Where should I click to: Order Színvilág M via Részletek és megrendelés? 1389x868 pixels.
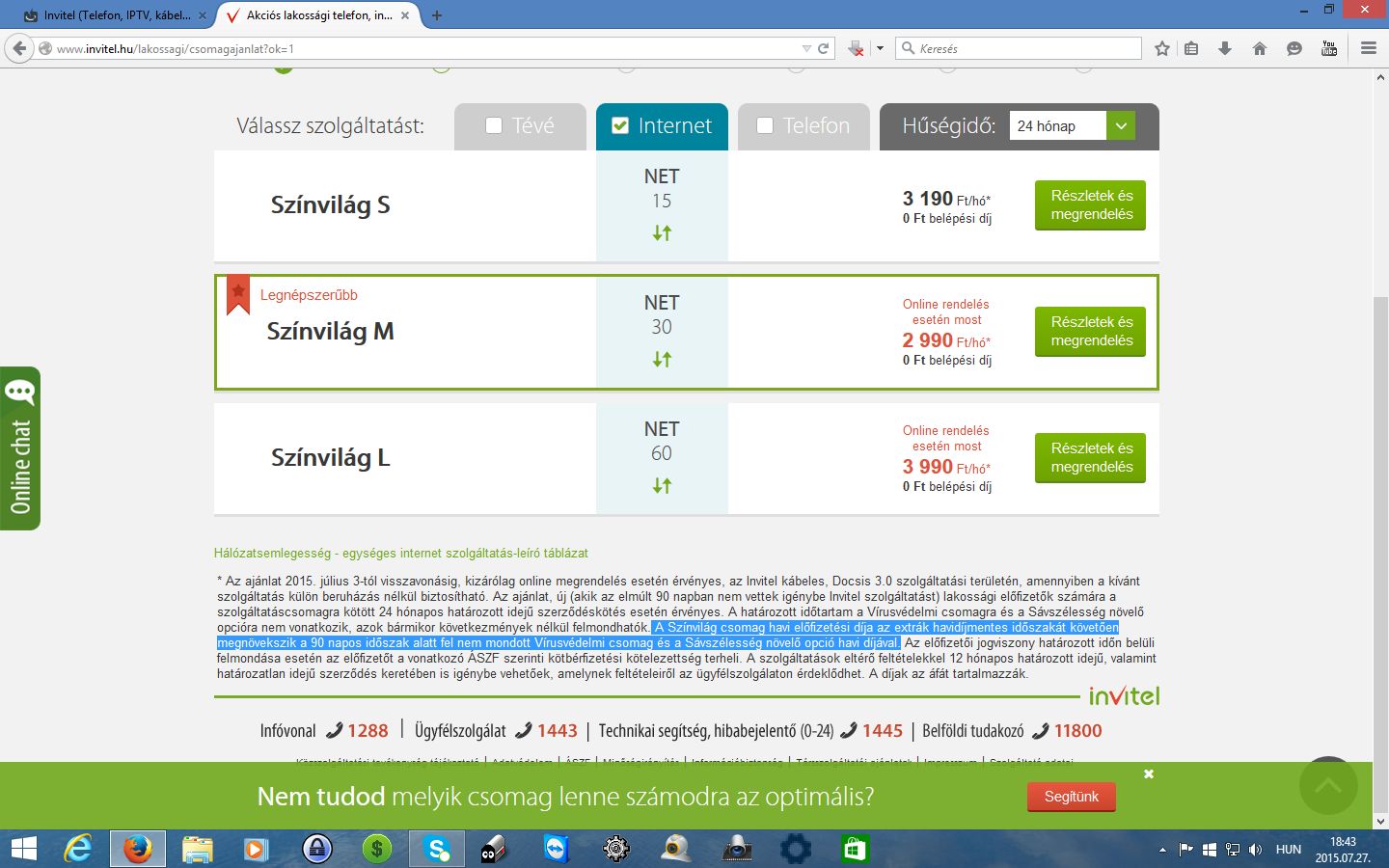pyautogui.click(x=1090, y=331)
